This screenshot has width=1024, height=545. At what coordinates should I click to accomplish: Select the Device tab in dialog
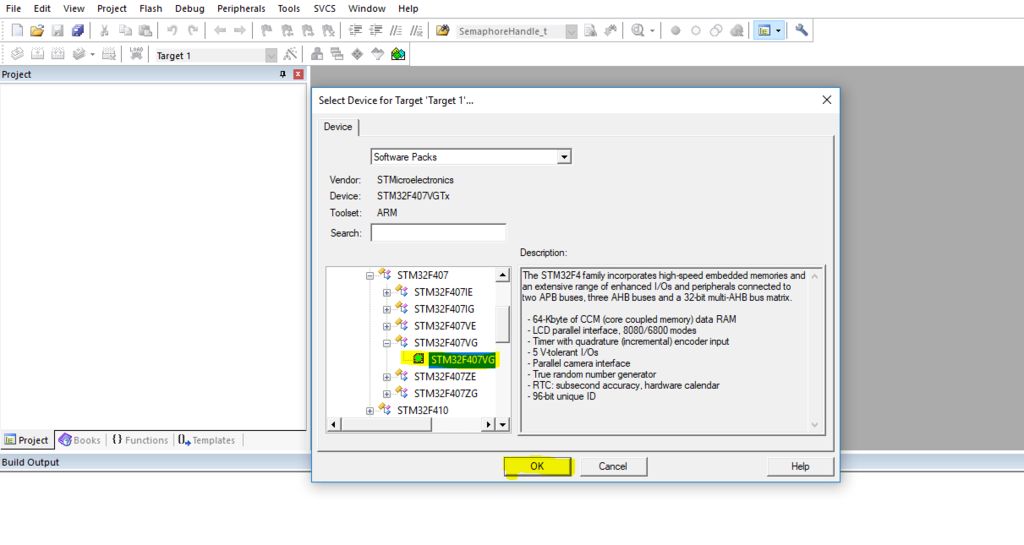[338, 127]
